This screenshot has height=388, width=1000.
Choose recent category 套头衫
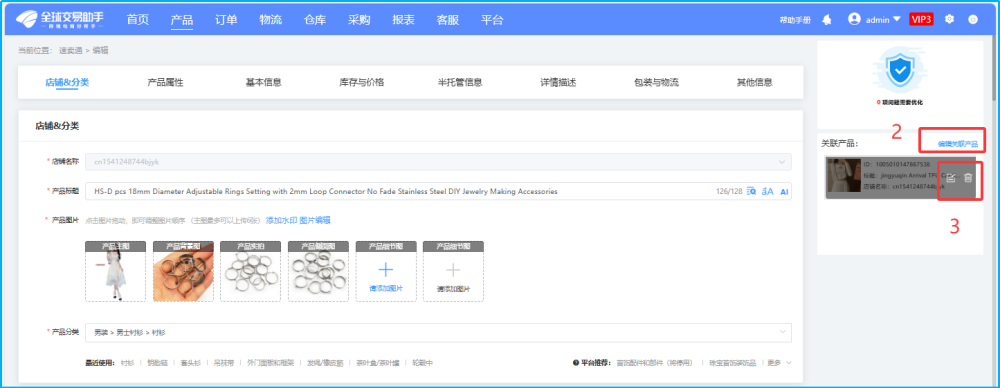coord(191,363)
